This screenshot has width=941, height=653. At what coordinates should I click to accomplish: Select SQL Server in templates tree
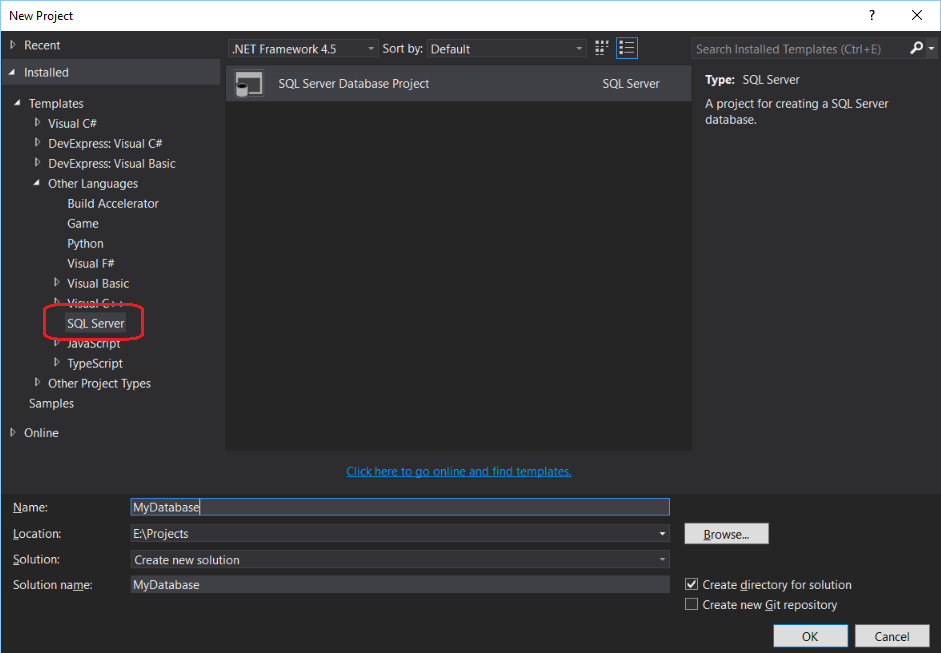coord(95,323)
